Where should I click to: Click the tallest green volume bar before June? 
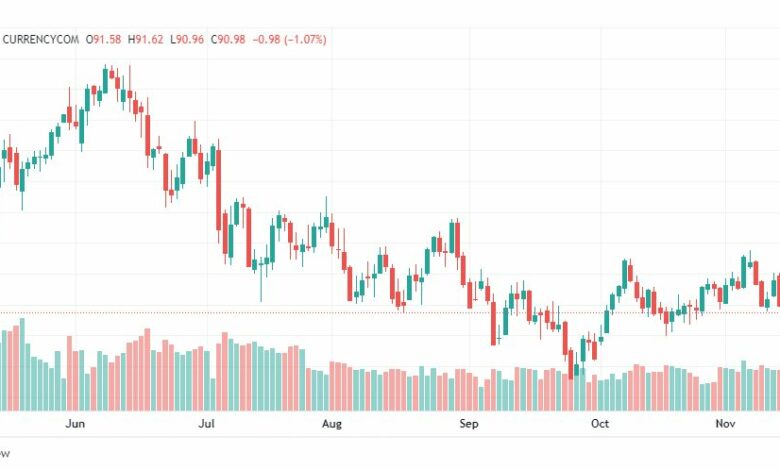tap(22, 364)
